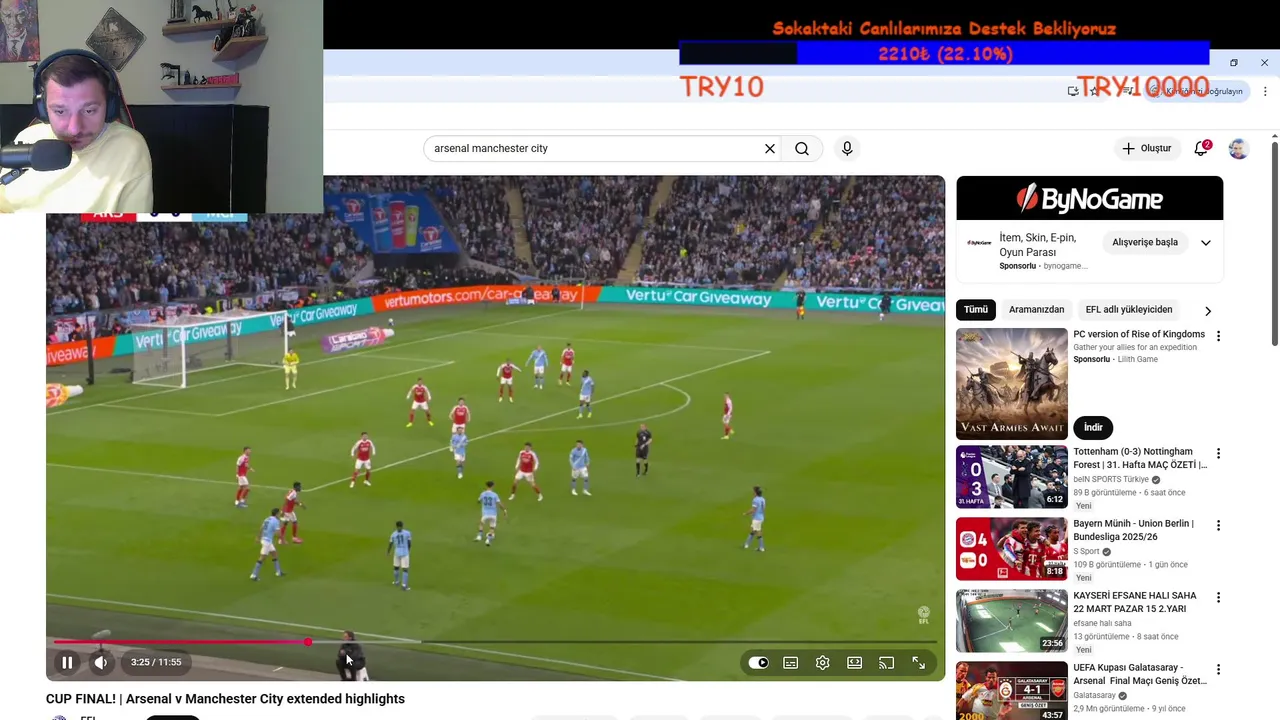
Task: Switch to theater mode view
Action: tap(854, 662)
